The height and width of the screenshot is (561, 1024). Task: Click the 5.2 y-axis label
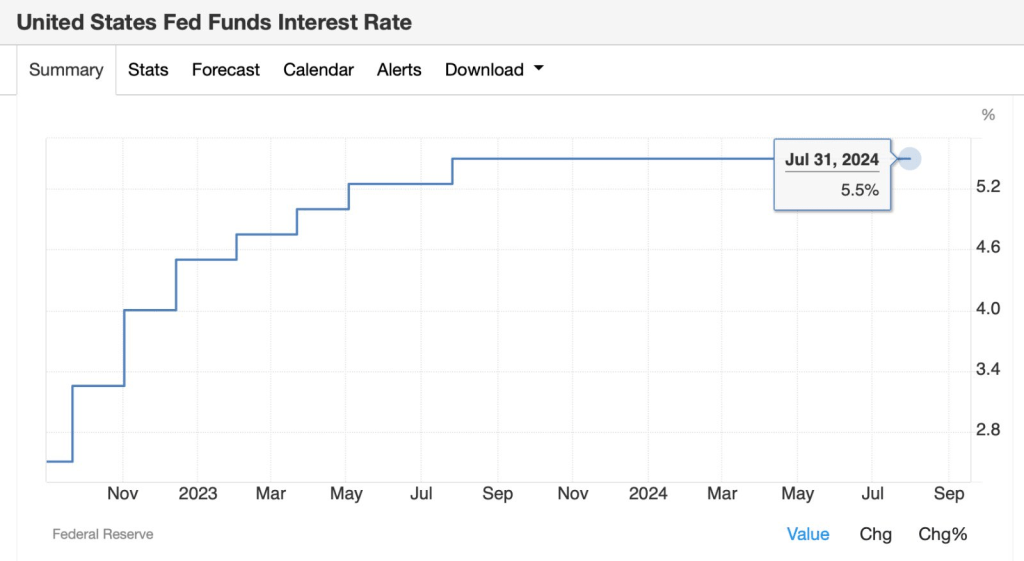(x=988, y=186)
